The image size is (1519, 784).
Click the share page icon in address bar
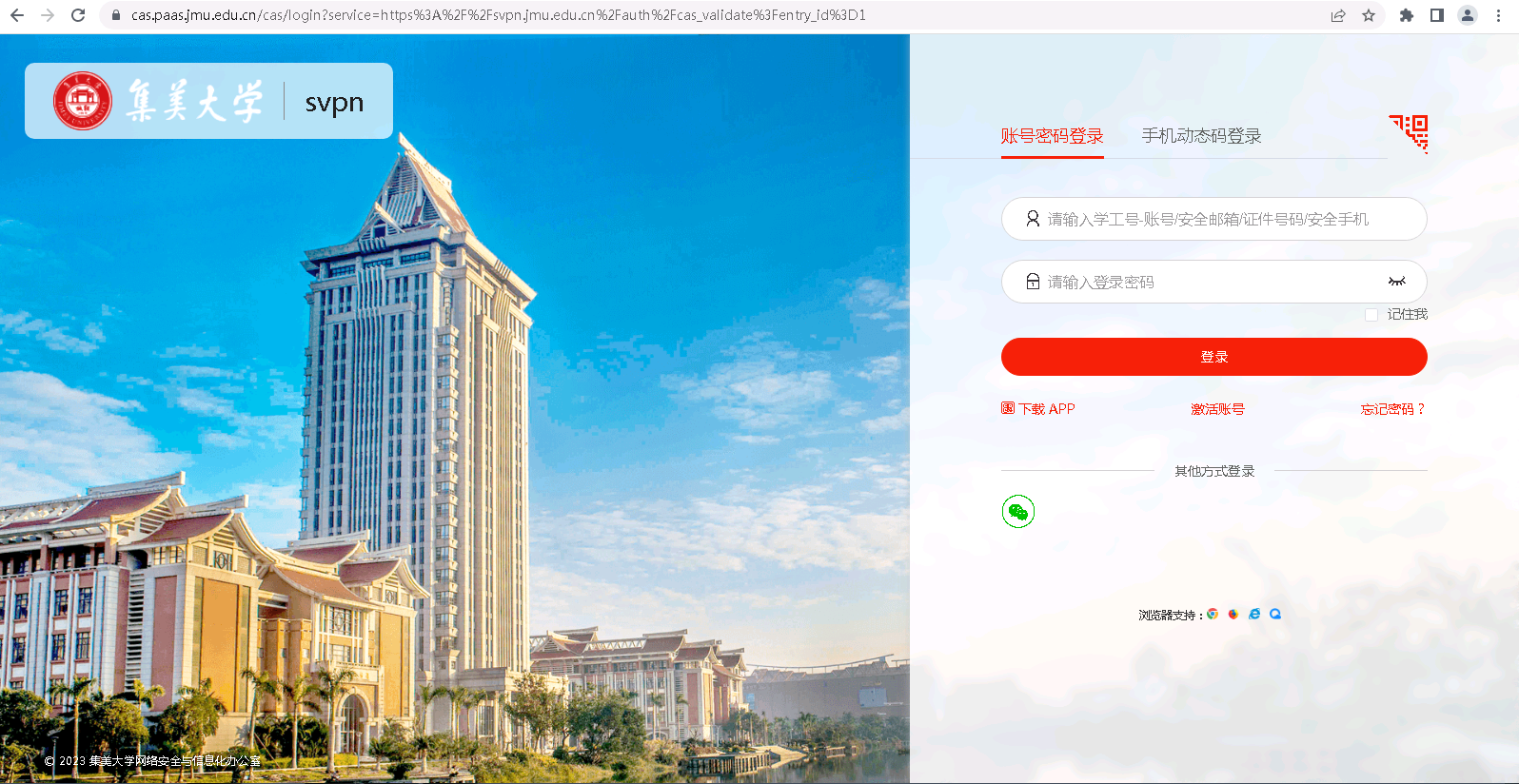point(1338,15)
